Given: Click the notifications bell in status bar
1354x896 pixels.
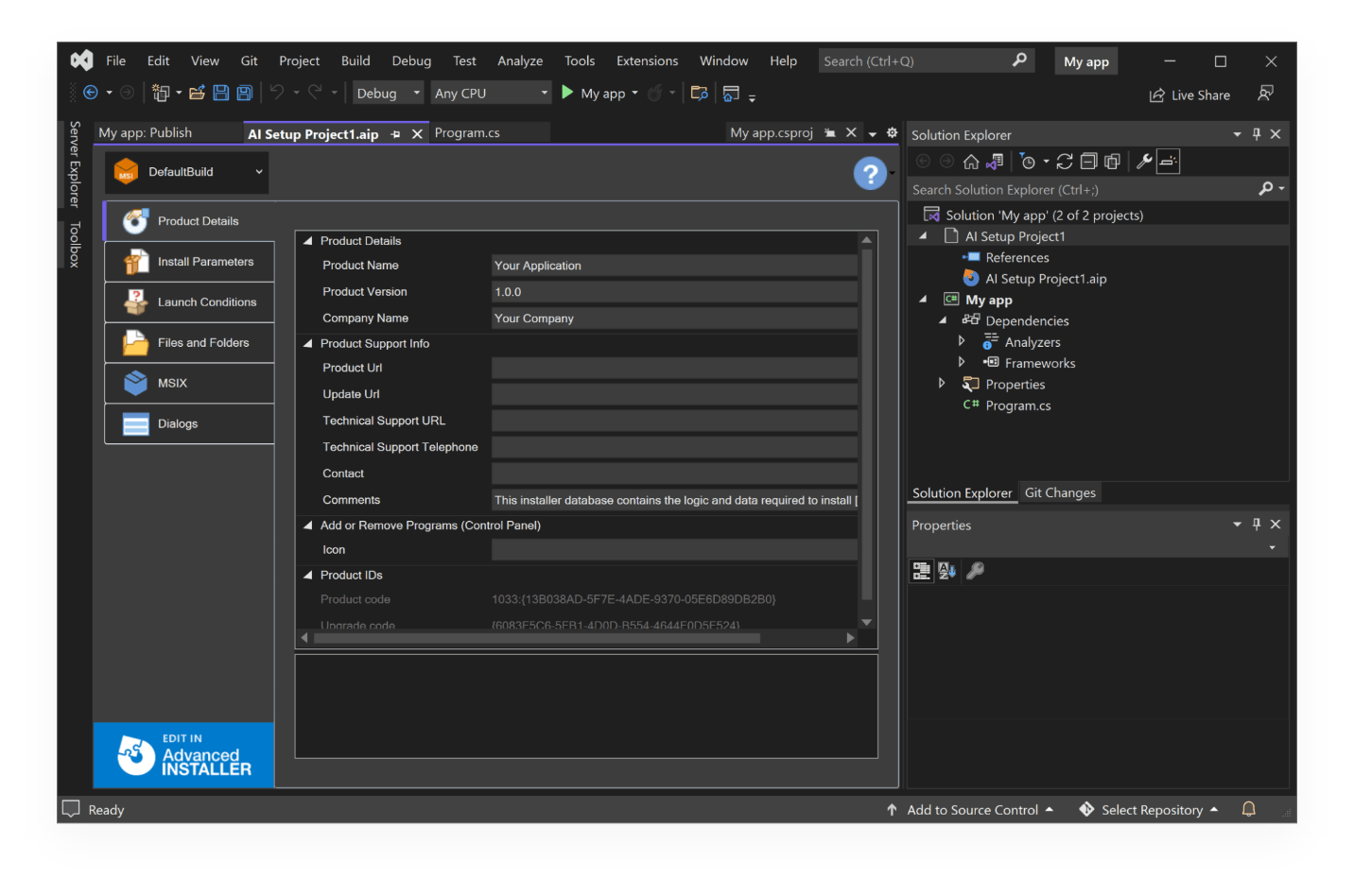Looking at the screenshot, I should pos(1248,809).
